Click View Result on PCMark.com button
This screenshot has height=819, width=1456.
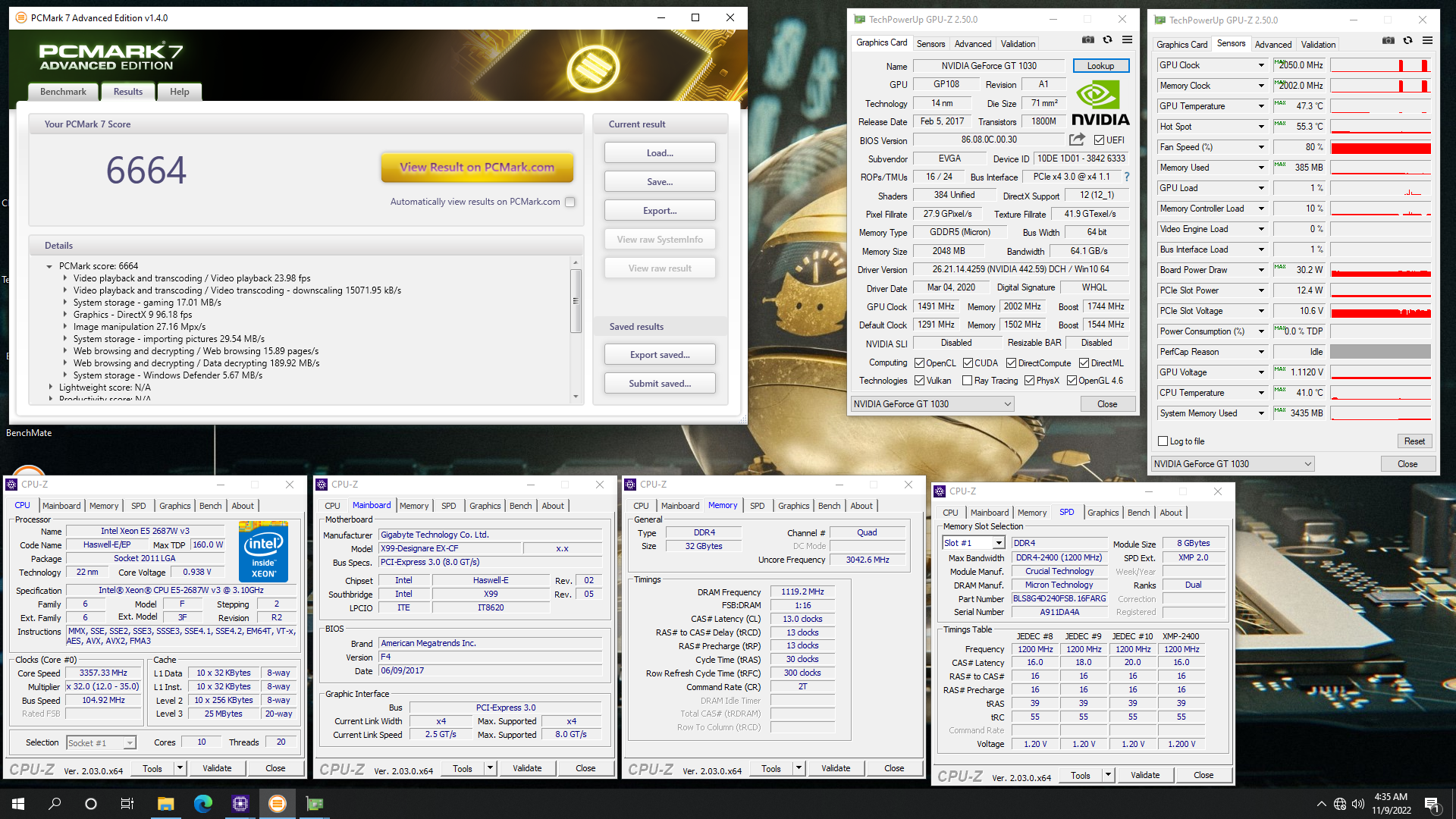point(477,168)
